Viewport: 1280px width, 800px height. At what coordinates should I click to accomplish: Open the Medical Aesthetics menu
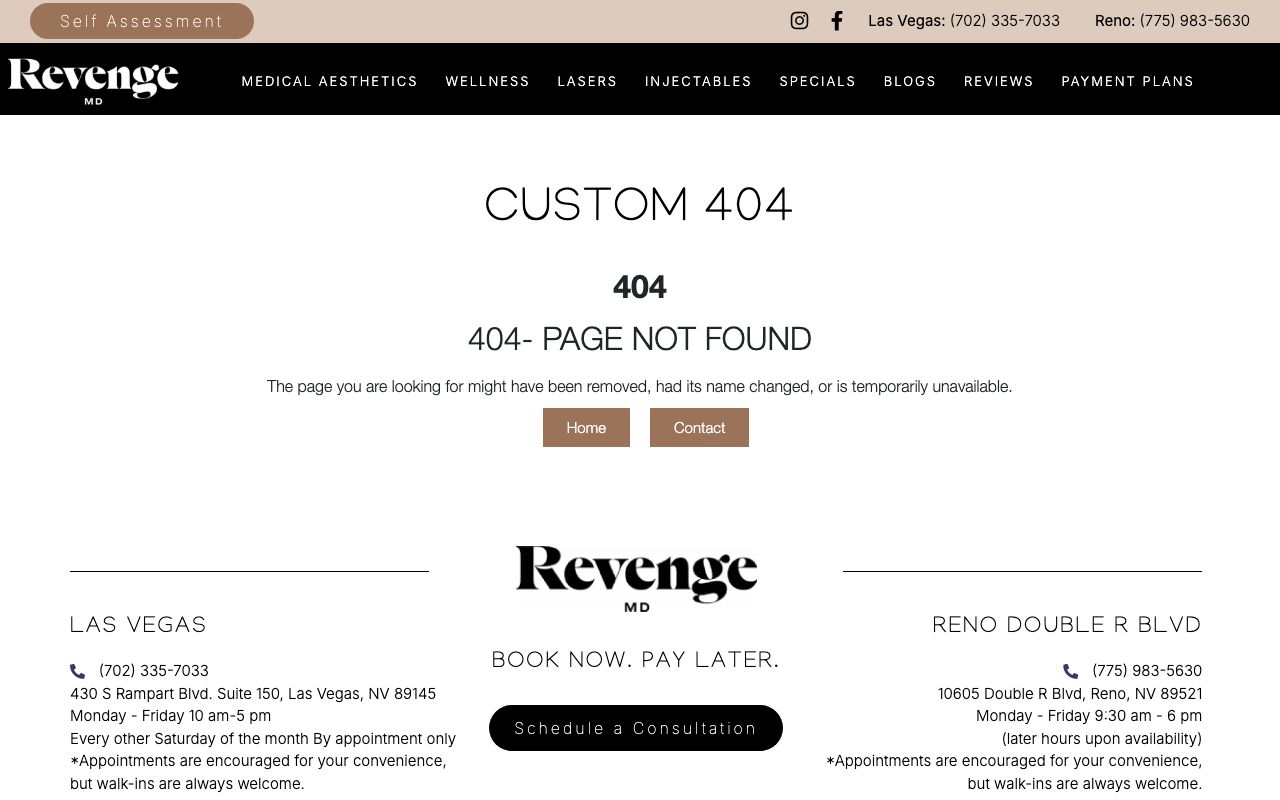point(329,81)
